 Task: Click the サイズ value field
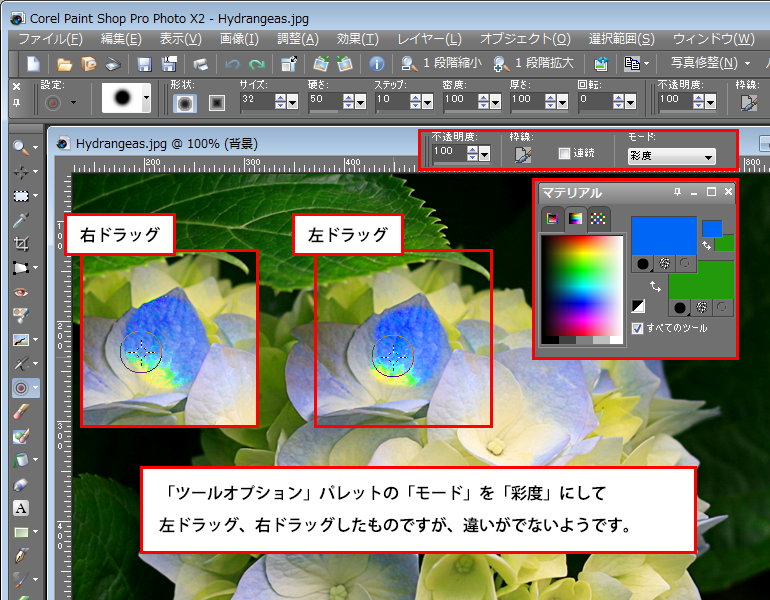255,100
